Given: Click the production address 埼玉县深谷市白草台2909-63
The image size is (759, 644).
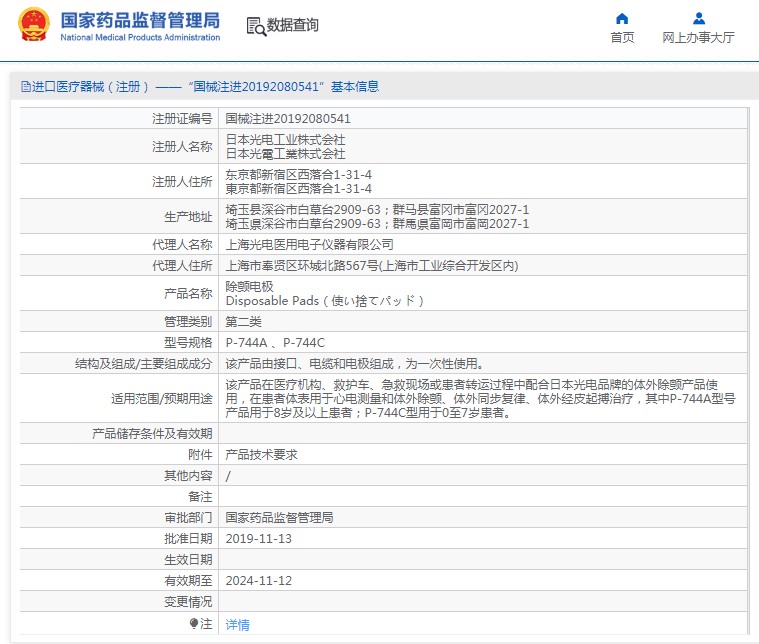Looking at the screenshot, I should 303,210.
